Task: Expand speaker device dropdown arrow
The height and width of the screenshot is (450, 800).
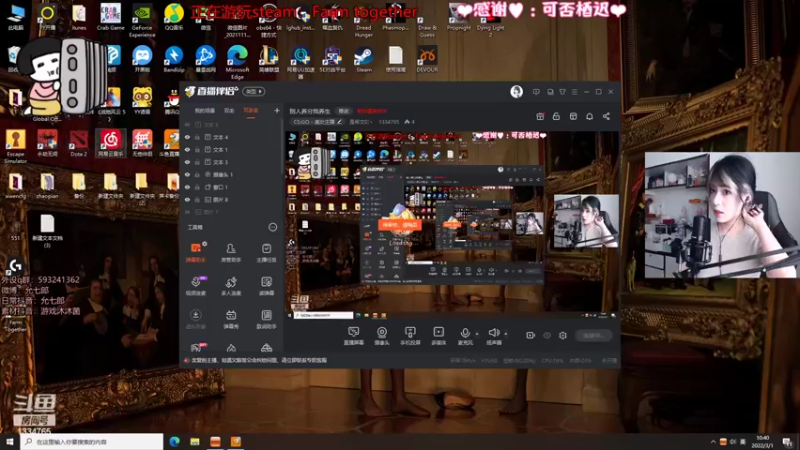Action: click(x=506, y=334)
